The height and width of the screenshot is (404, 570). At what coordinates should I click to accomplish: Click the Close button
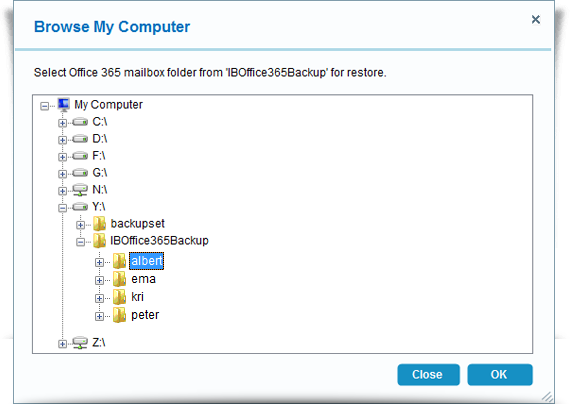pyautogui.click(x=428, y=375)
